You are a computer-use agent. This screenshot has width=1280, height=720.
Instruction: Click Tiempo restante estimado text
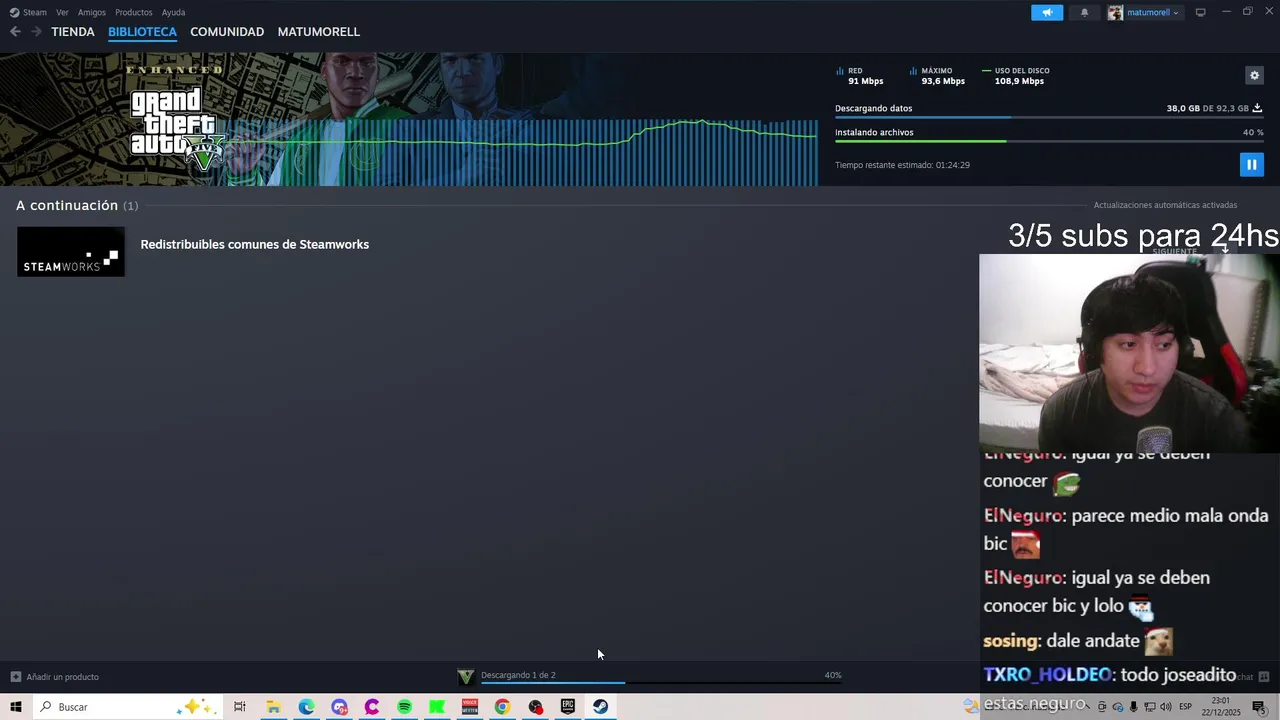(x=902, y=165)
